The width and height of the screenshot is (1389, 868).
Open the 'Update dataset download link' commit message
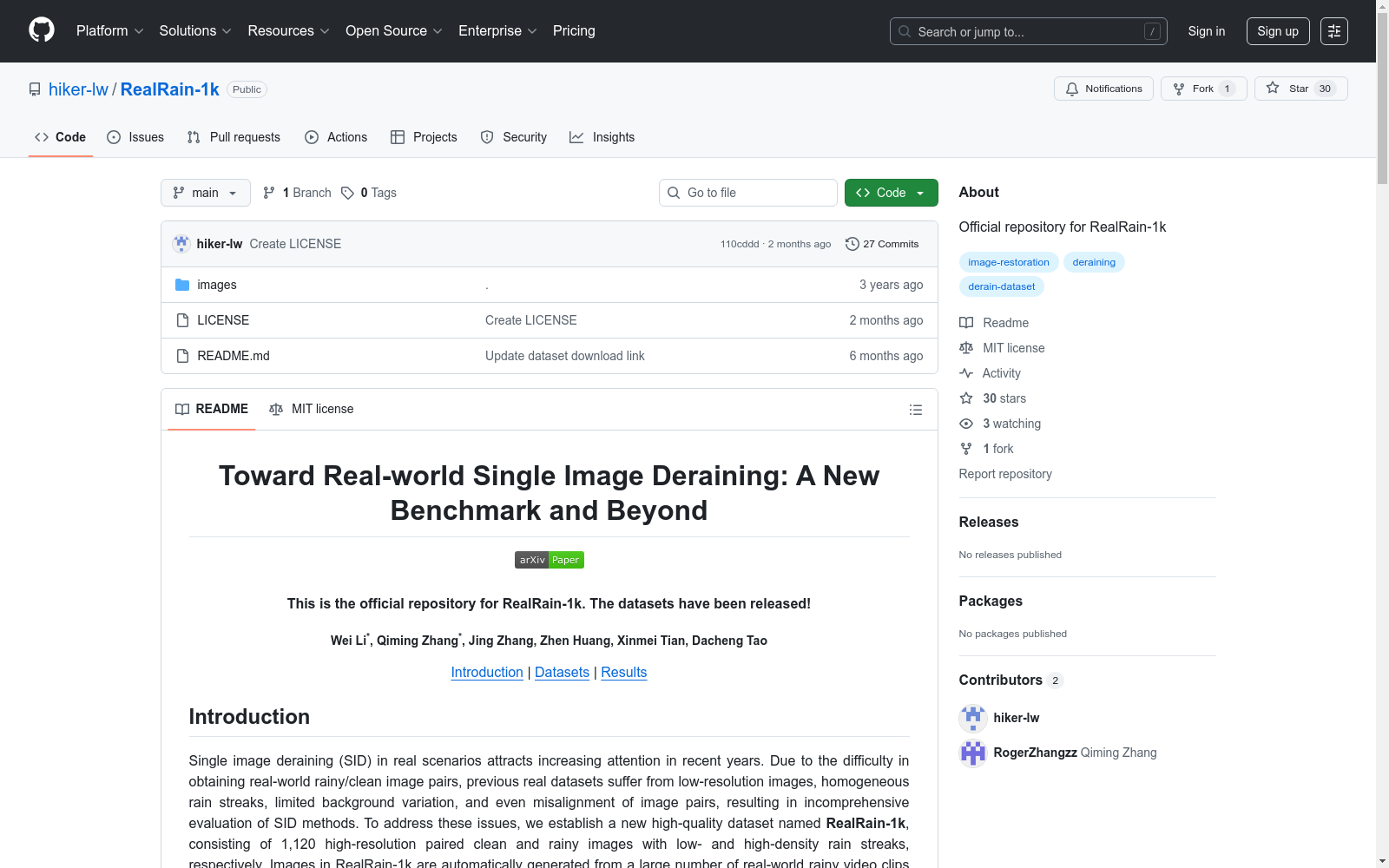565,356
